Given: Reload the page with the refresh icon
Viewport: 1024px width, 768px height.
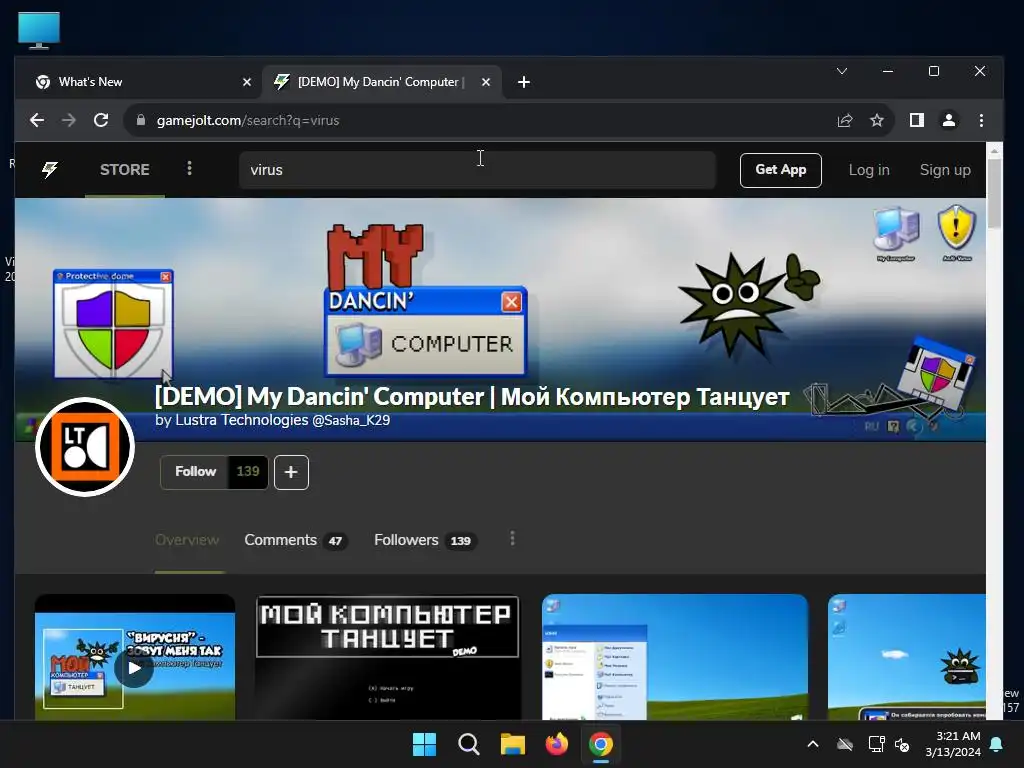Looking at the screenshot, I should click(101, 120).
